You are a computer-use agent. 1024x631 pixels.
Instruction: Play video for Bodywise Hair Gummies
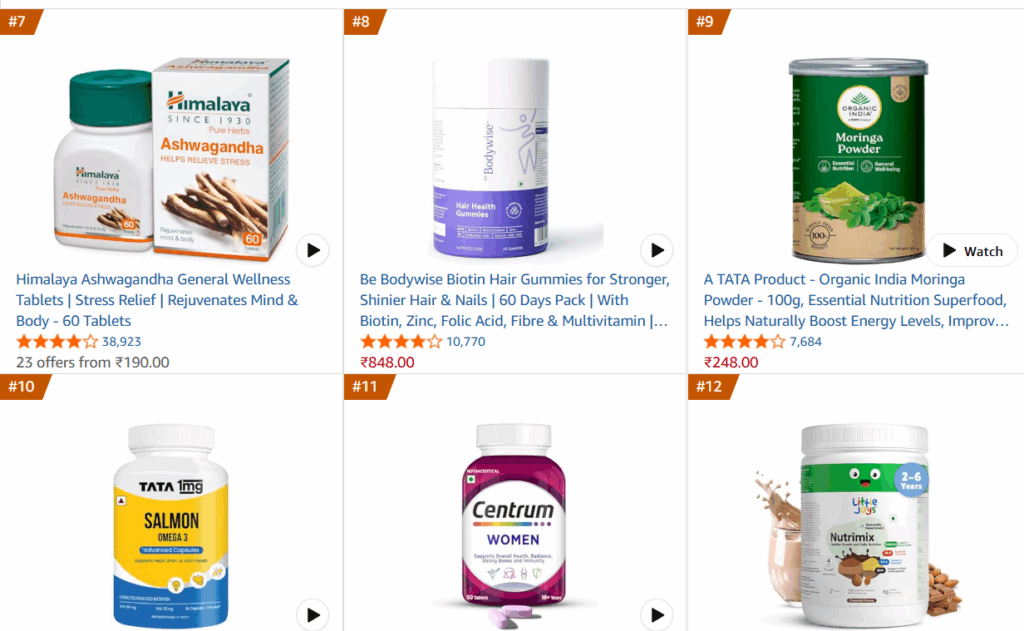click(657, 250)
